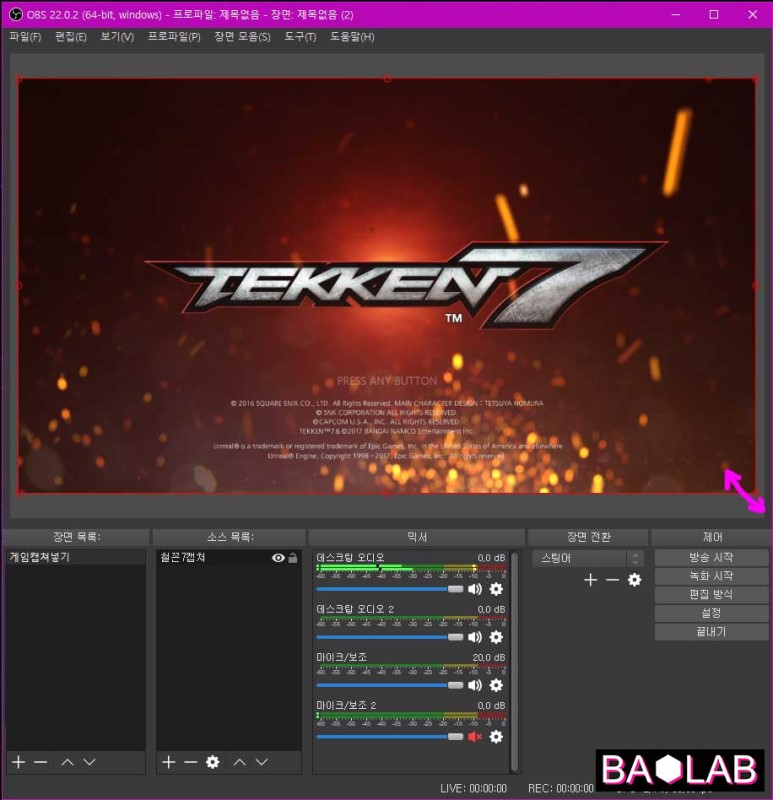Remove the selected scene with the minus icon
The image size is (773, 800).
tap(41, 762)
